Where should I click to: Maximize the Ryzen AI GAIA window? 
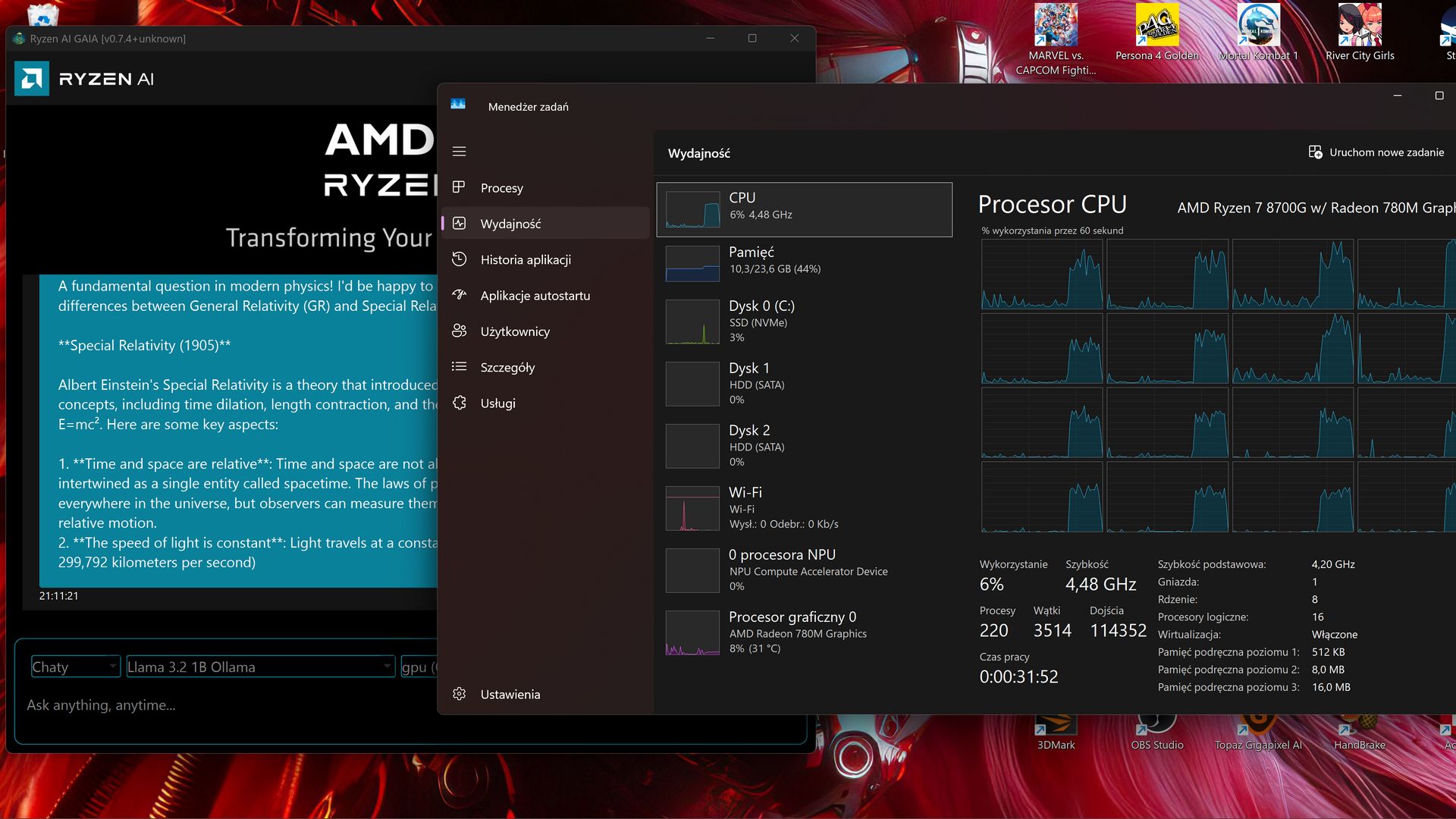(752, 38)
